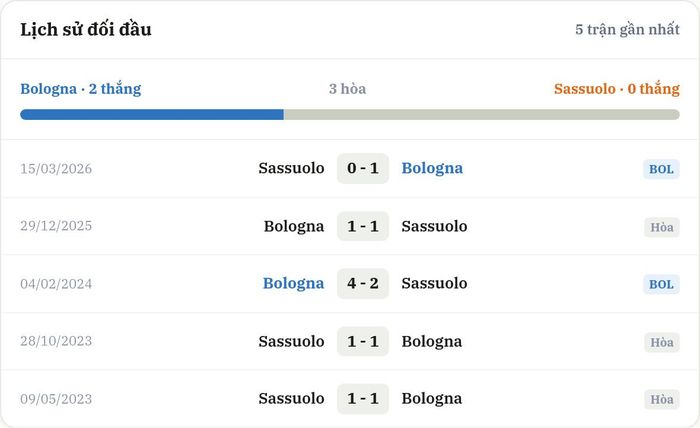The height and width of the screenshot is (428, 700).
Task: Open the blue Bologna link in 15/03/2026 row
Action: pos(432,169)
